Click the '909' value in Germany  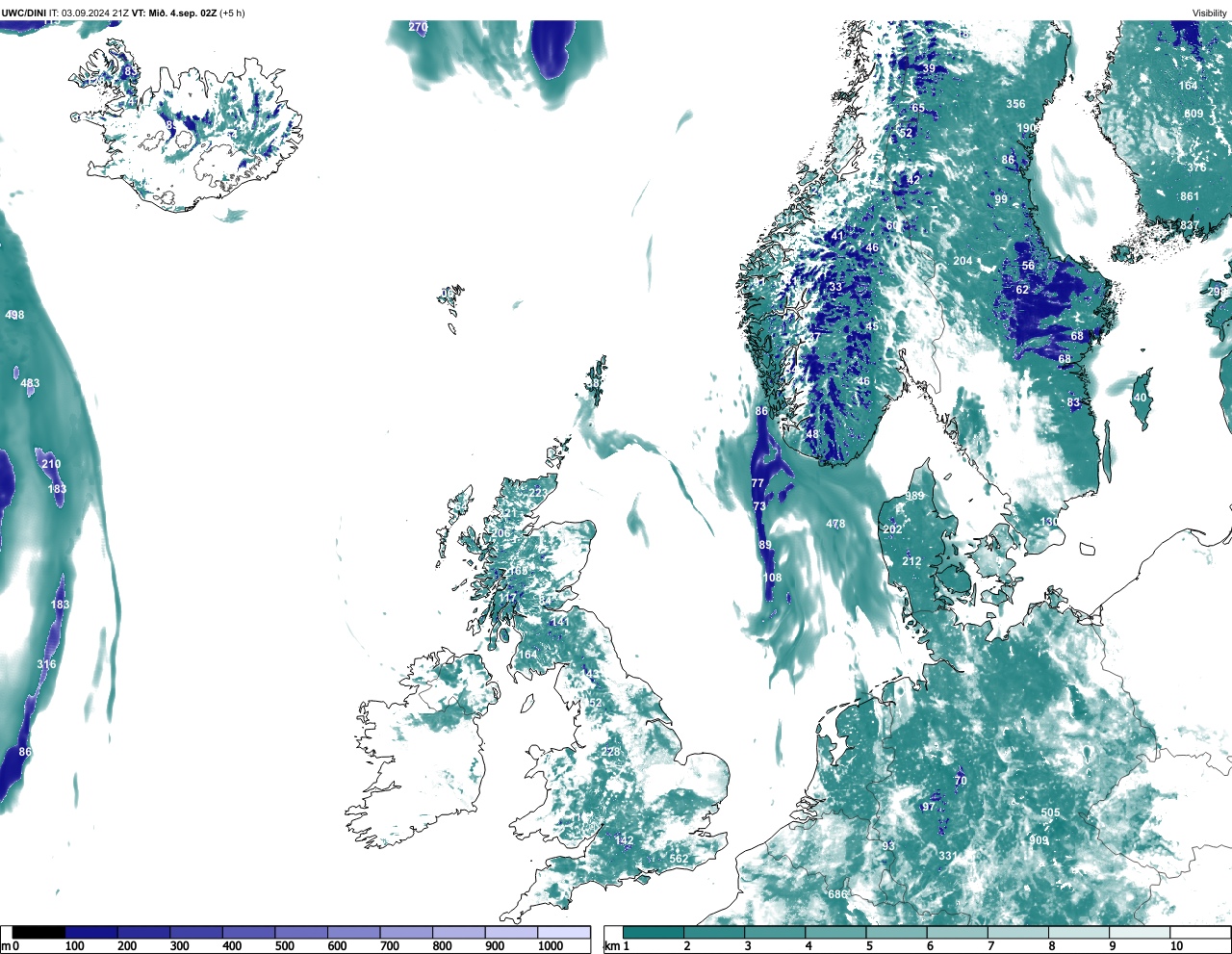tap(1039, 840)
